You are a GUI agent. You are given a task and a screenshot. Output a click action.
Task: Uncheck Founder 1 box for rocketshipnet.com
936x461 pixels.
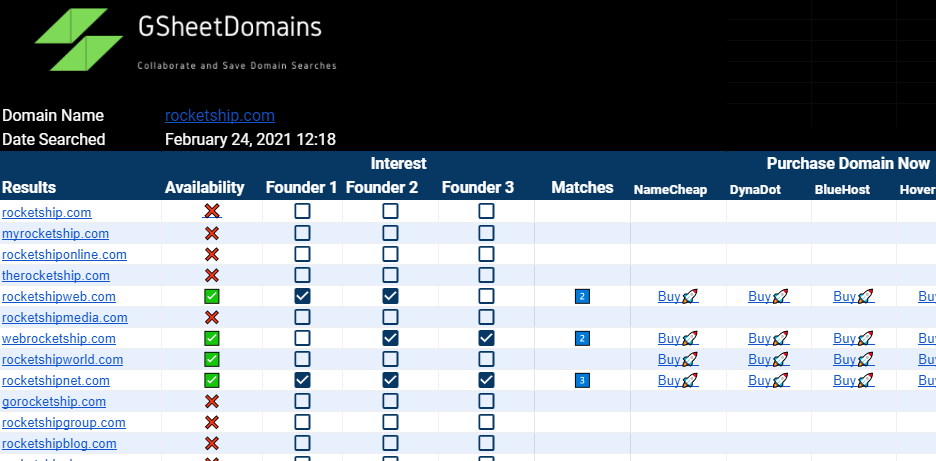tap(303, 380)
